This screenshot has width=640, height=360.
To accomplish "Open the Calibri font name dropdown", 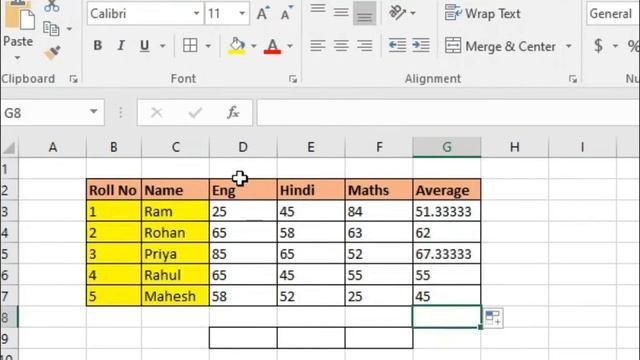I will pos(196,13).
